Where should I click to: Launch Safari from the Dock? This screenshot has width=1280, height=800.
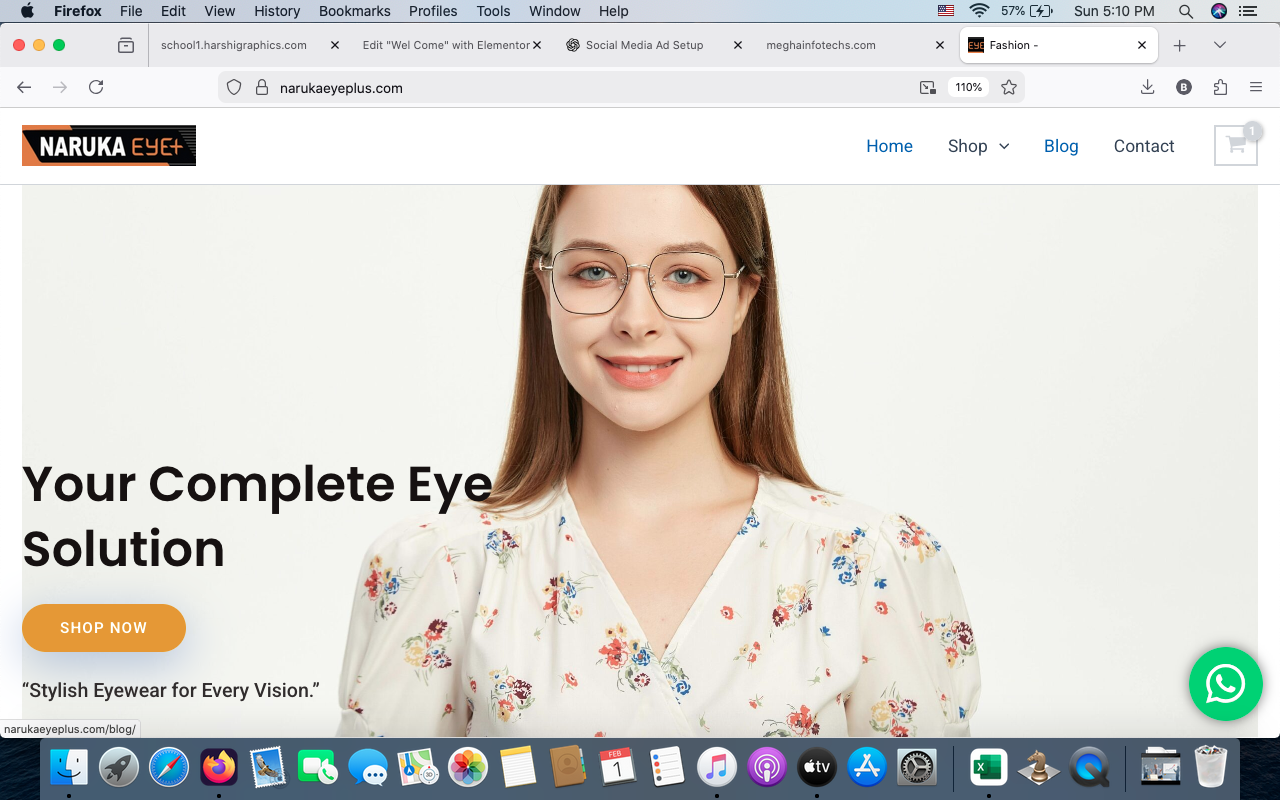[x=169, y=768]
